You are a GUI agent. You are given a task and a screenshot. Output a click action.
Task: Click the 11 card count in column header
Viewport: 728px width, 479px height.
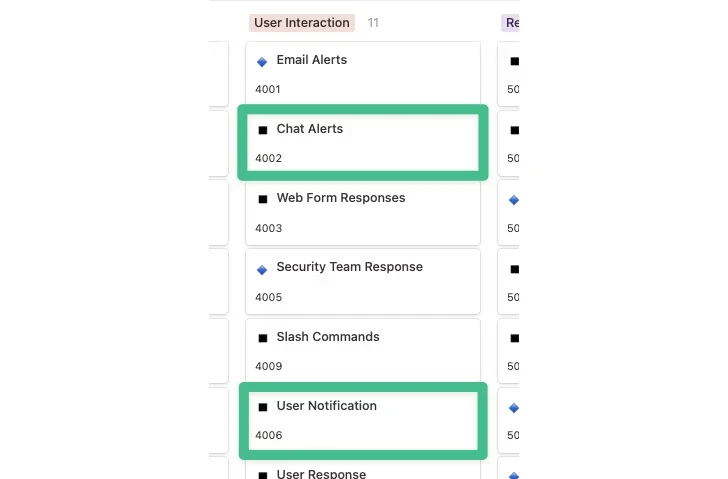pyautogui.click(x=373, y=22)
